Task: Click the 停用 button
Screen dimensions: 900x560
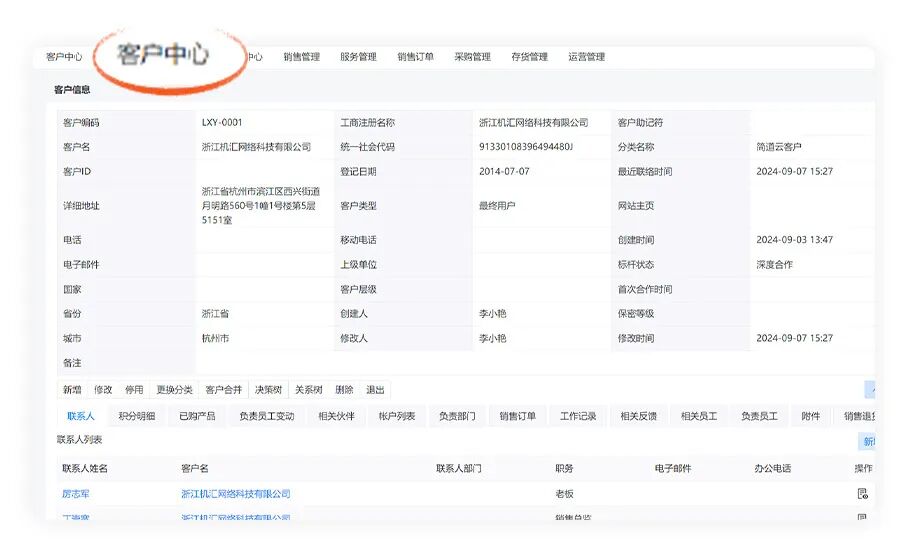Action: pyautogui.click(x=134, y=390)
